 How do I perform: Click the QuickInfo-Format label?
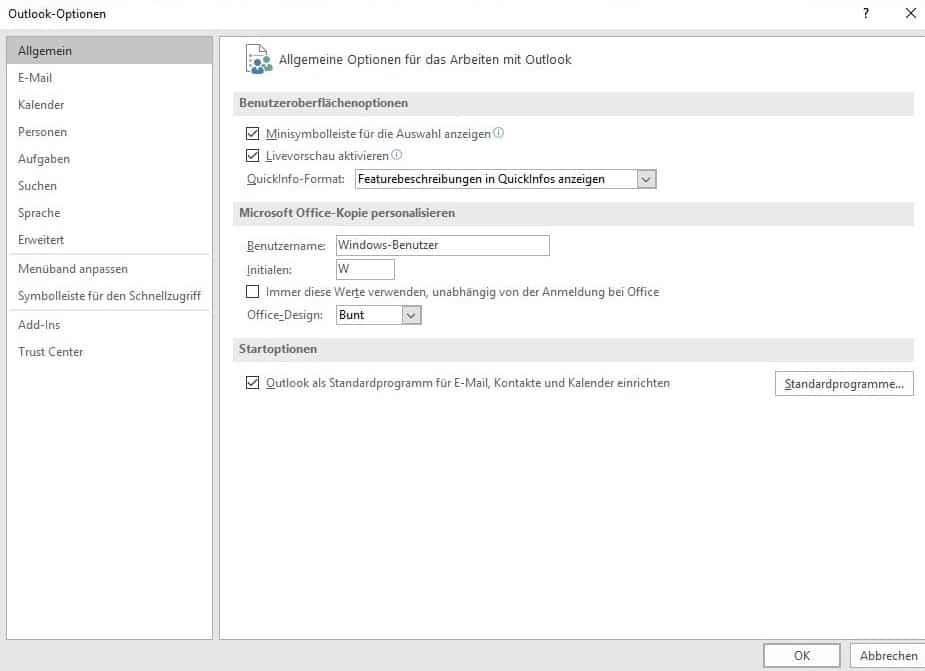296,179
